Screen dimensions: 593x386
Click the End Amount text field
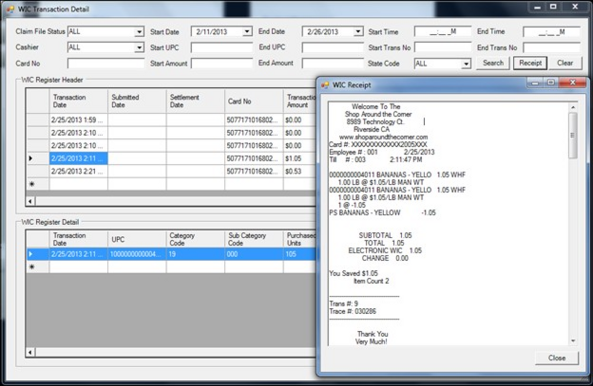(332, 63)
